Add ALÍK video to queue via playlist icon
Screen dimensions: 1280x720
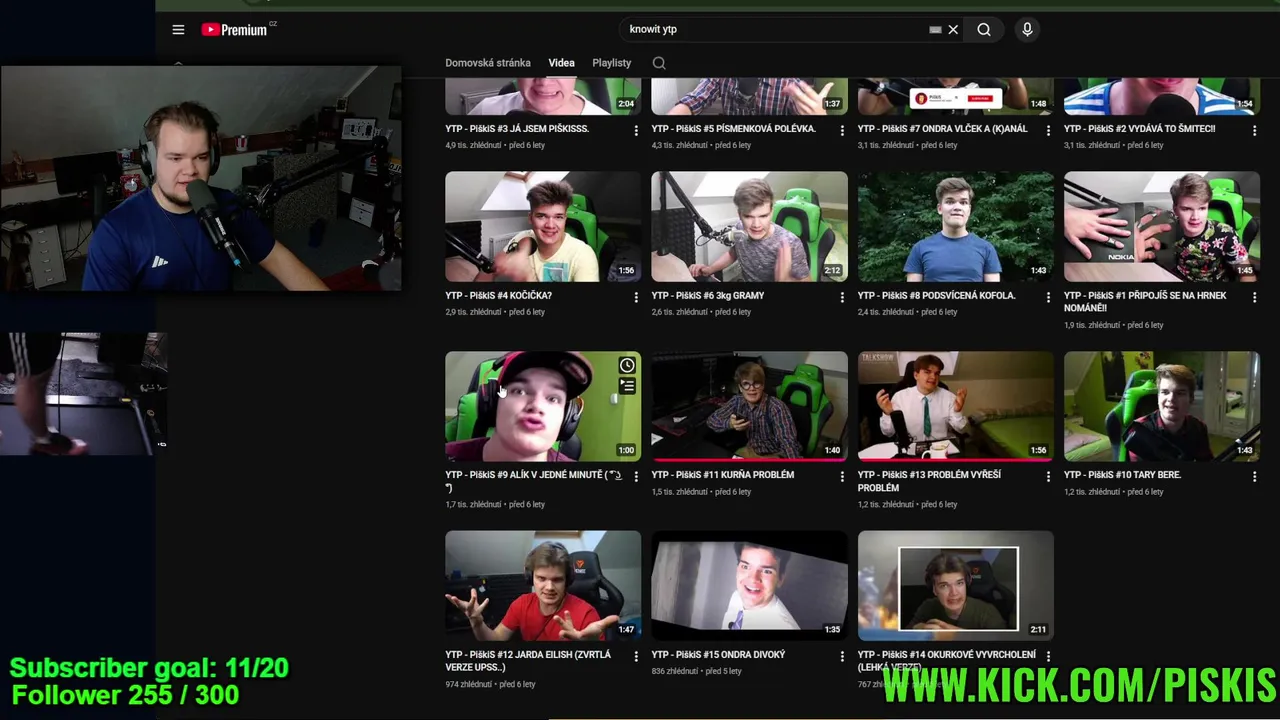point(627,385)
